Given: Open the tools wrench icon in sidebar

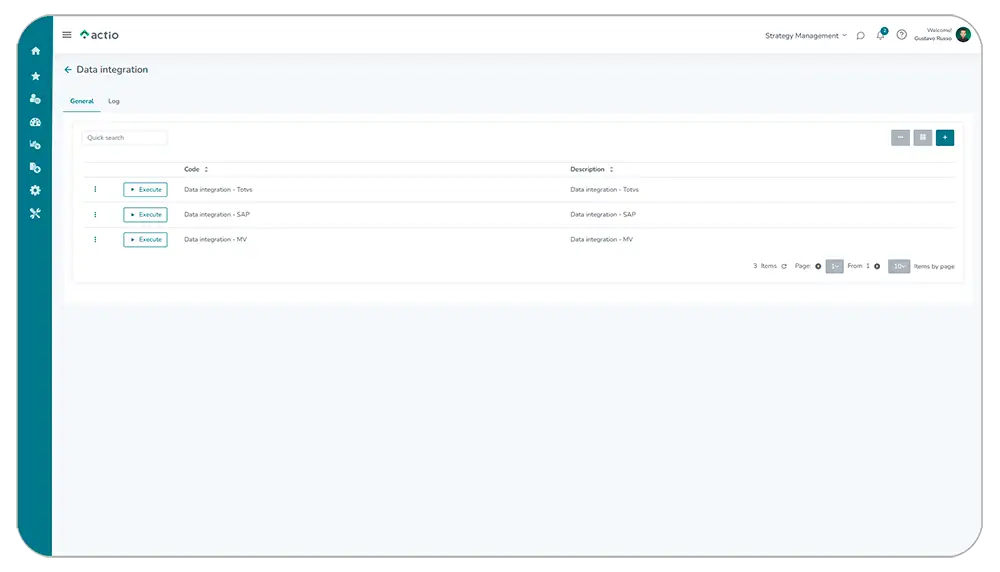Looking at the screenshot, I should pos(36,213).
